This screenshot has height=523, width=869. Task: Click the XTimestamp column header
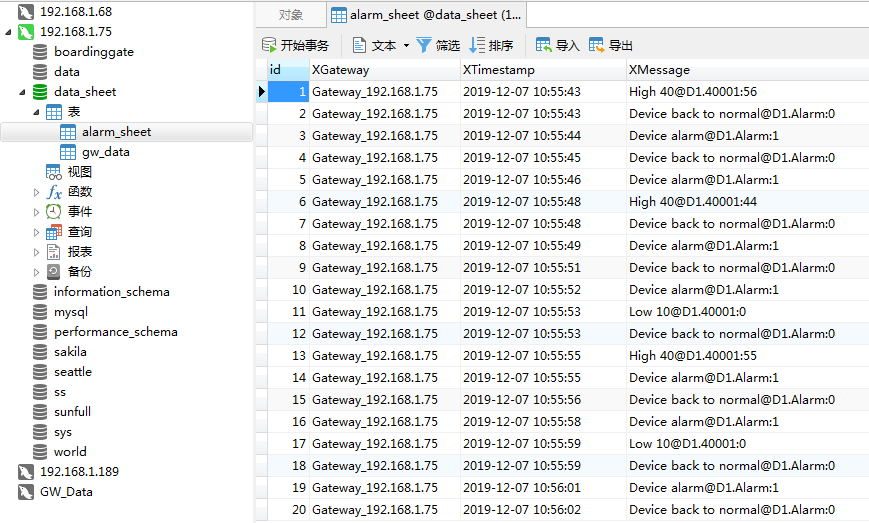543,70
